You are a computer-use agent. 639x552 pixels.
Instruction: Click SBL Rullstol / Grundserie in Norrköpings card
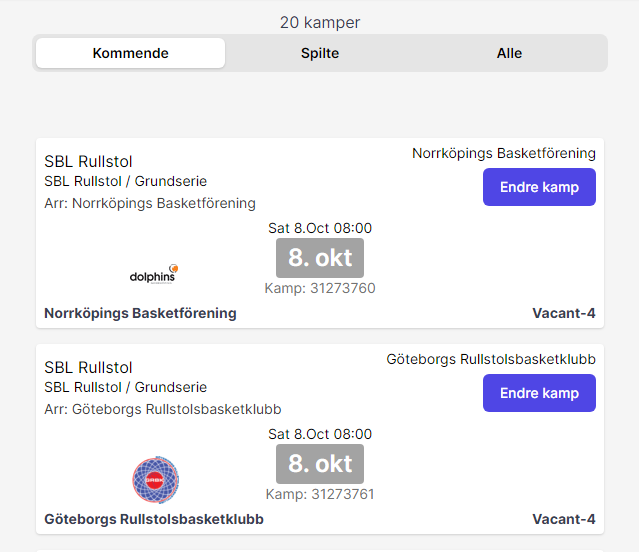pyautogui.click(x=126, y=181)
